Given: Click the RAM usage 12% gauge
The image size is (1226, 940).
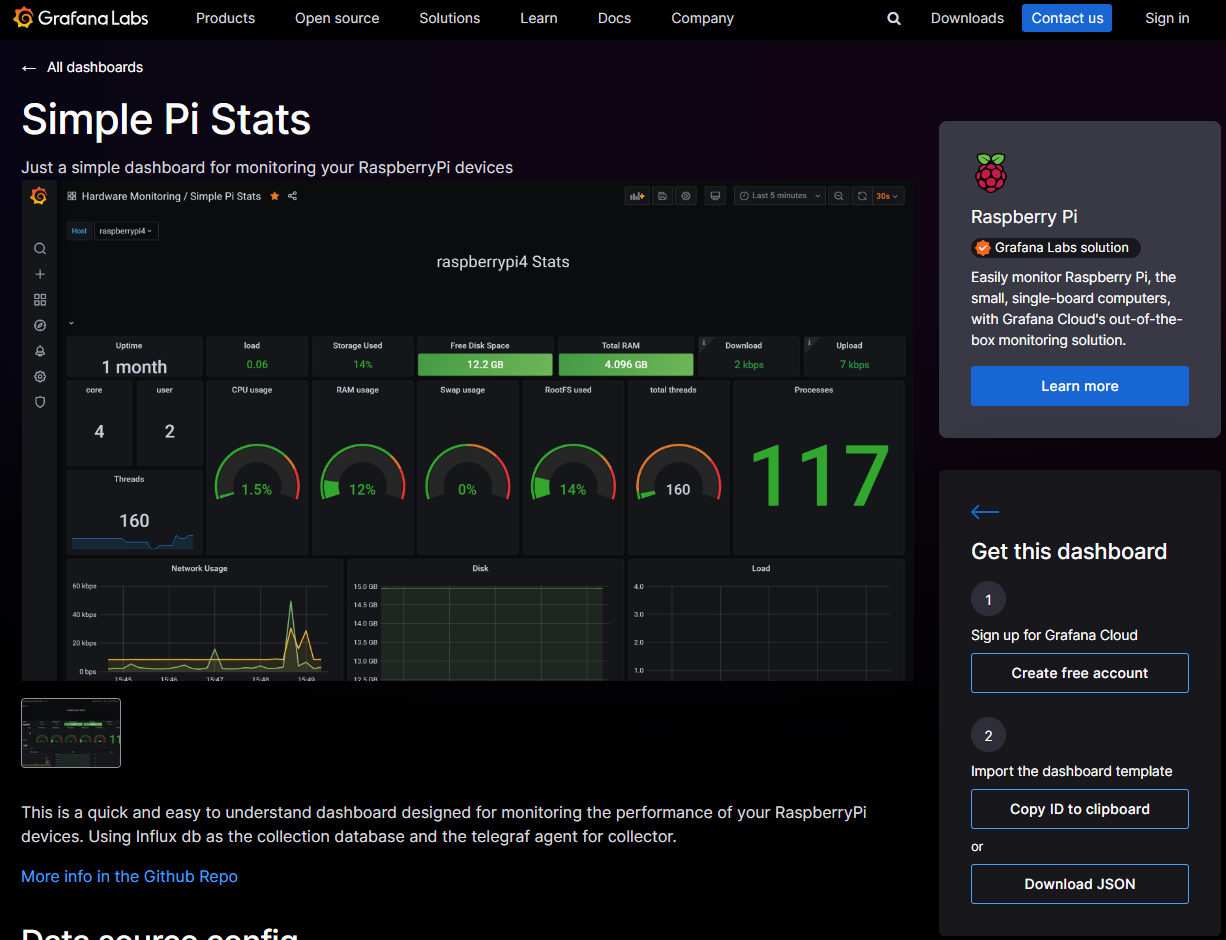Looking at the screenshot, I should click(362, 474).
